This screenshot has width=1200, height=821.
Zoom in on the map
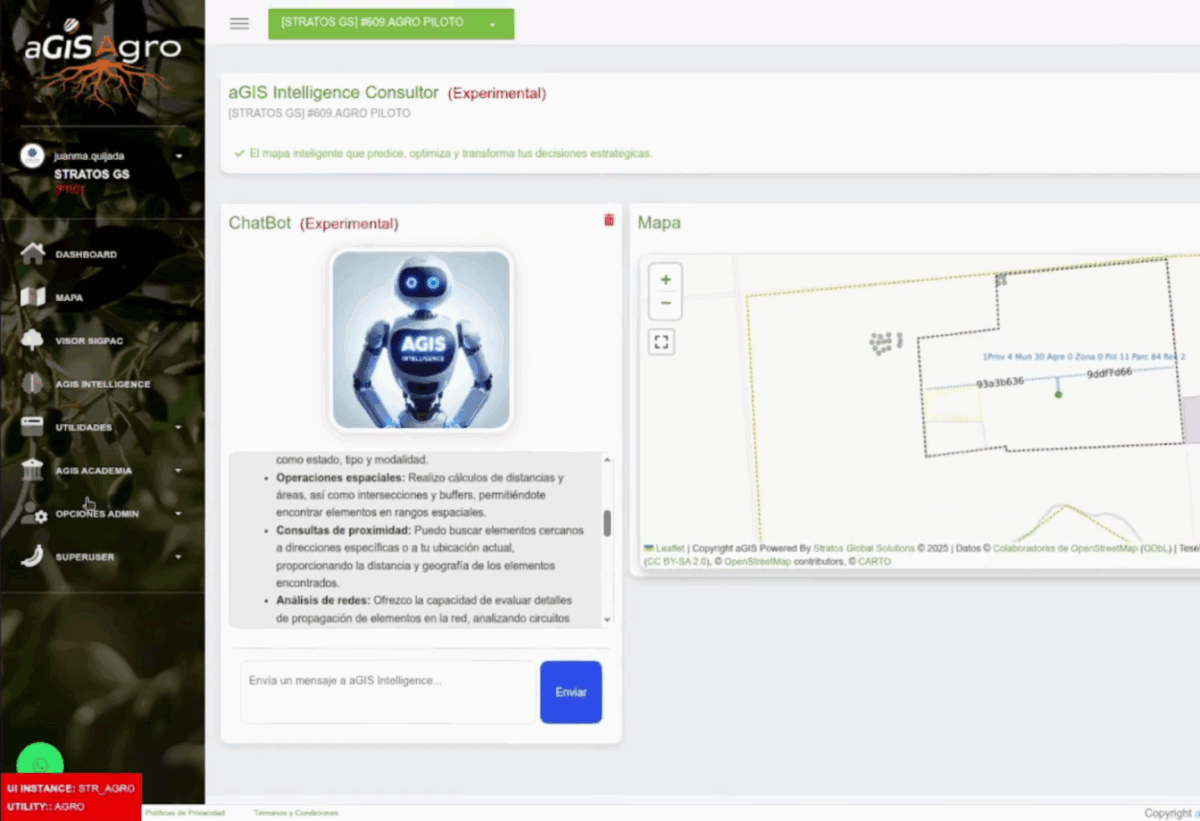tap(665, 280)
